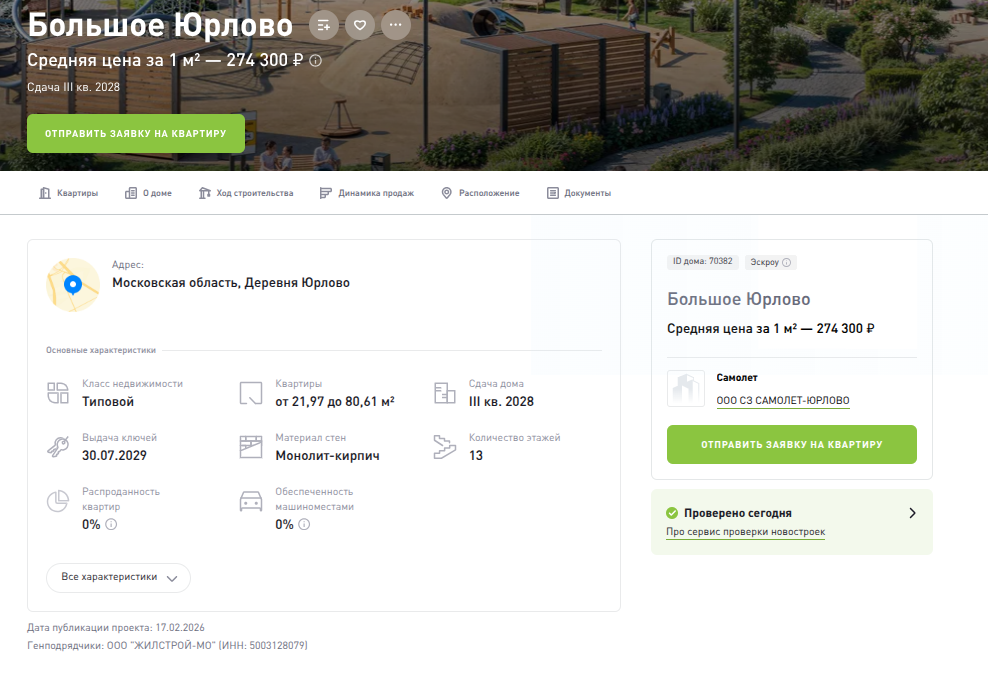Click info icon beside Обеспеченность машиноместами 0%
This screenshot has height=686, width=988.
pyautogui.click(x=304, y=524)
